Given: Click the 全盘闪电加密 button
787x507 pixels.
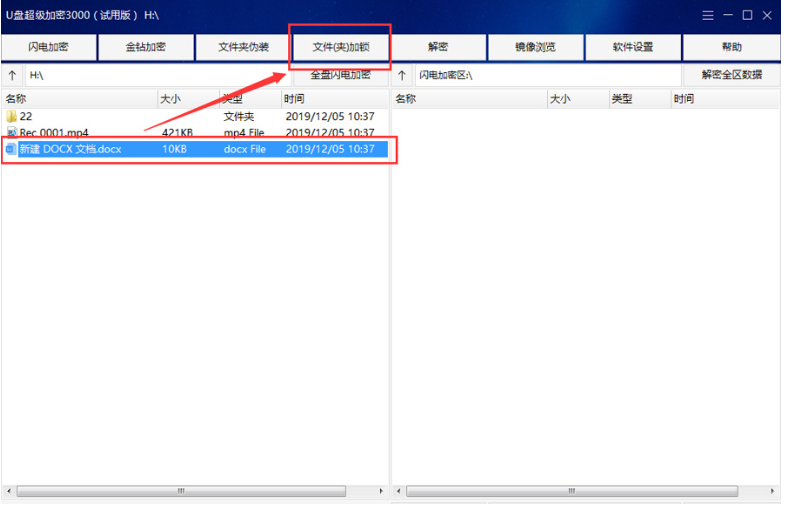Looking at the screenshot, I should pyautogui.click(x=340, y=75).
